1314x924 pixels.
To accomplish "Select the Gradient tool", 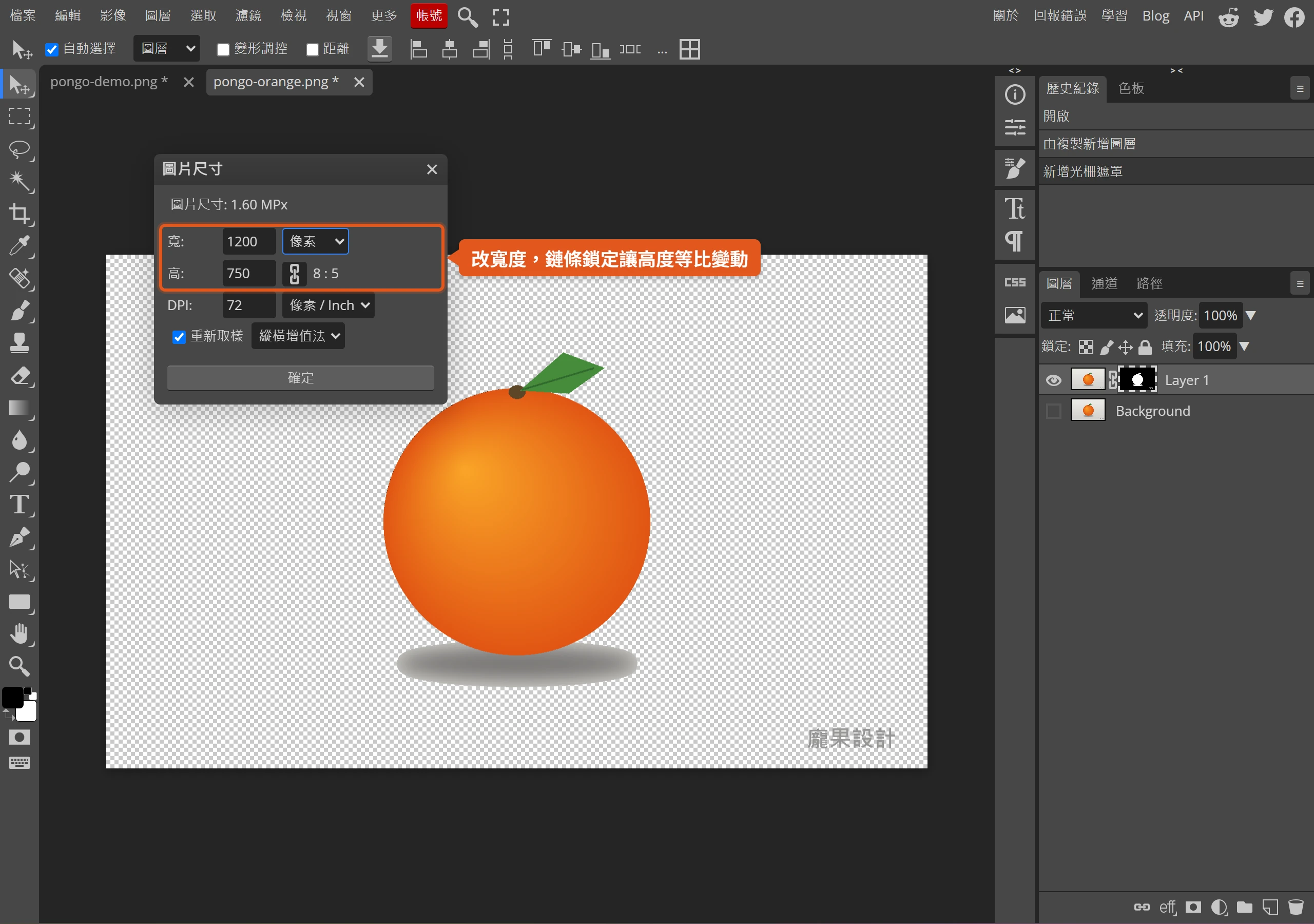I will pyautogui.click(x=20, y=408).
